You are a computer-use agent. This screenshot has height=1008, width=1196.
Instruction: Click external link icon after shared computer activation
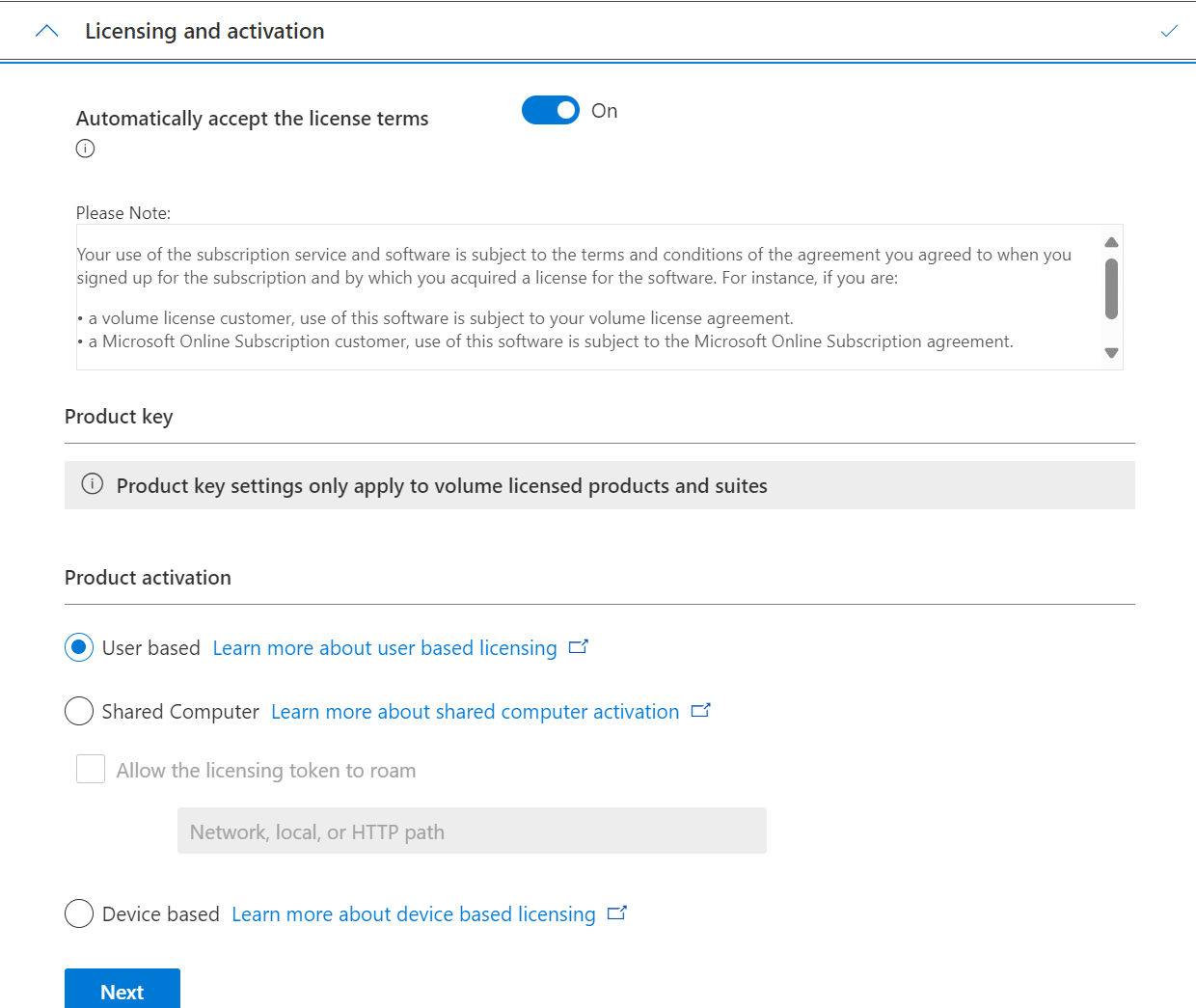pos(700,711)
